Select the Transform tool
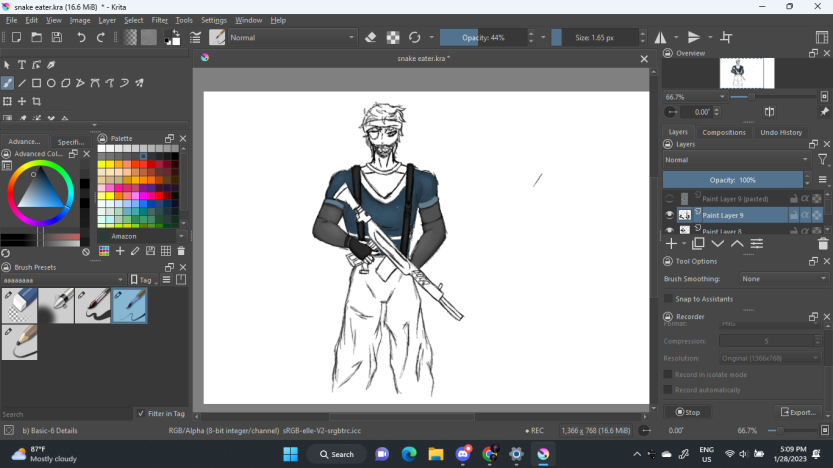The image size is (833, 468). pos(7,101)
